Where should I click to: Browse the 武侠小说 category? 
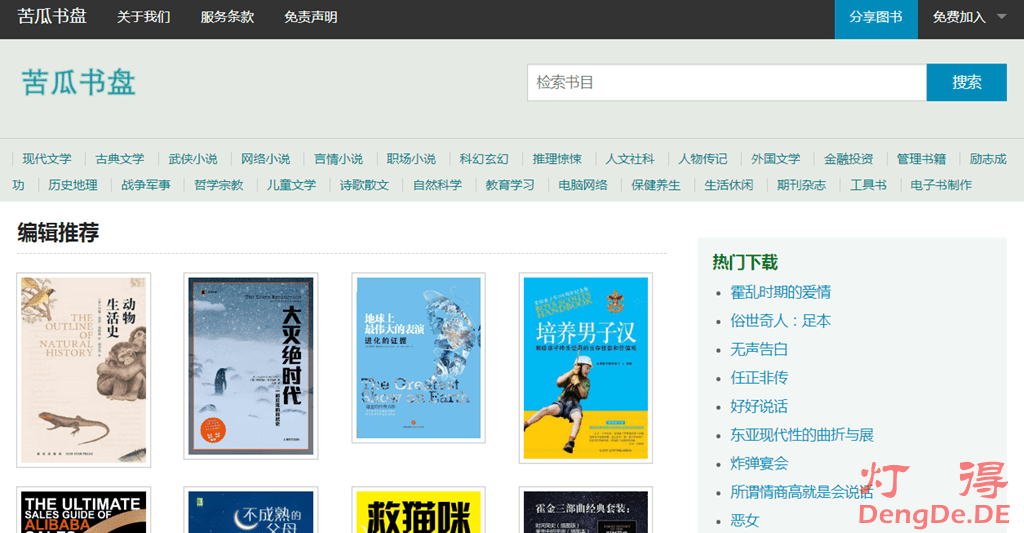click(193, 159)
